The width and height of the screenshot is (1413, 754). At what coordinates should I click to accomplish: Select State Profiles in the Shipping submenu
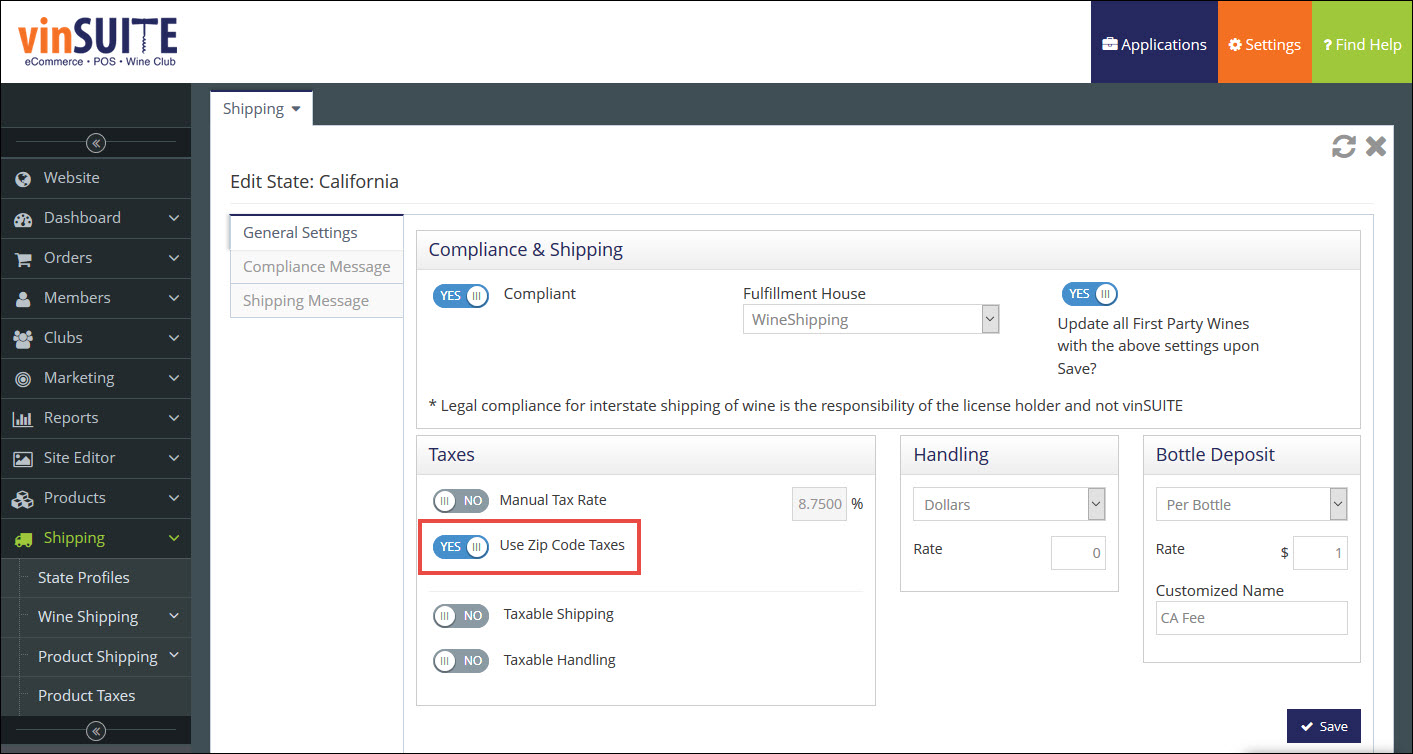(84, 578)
